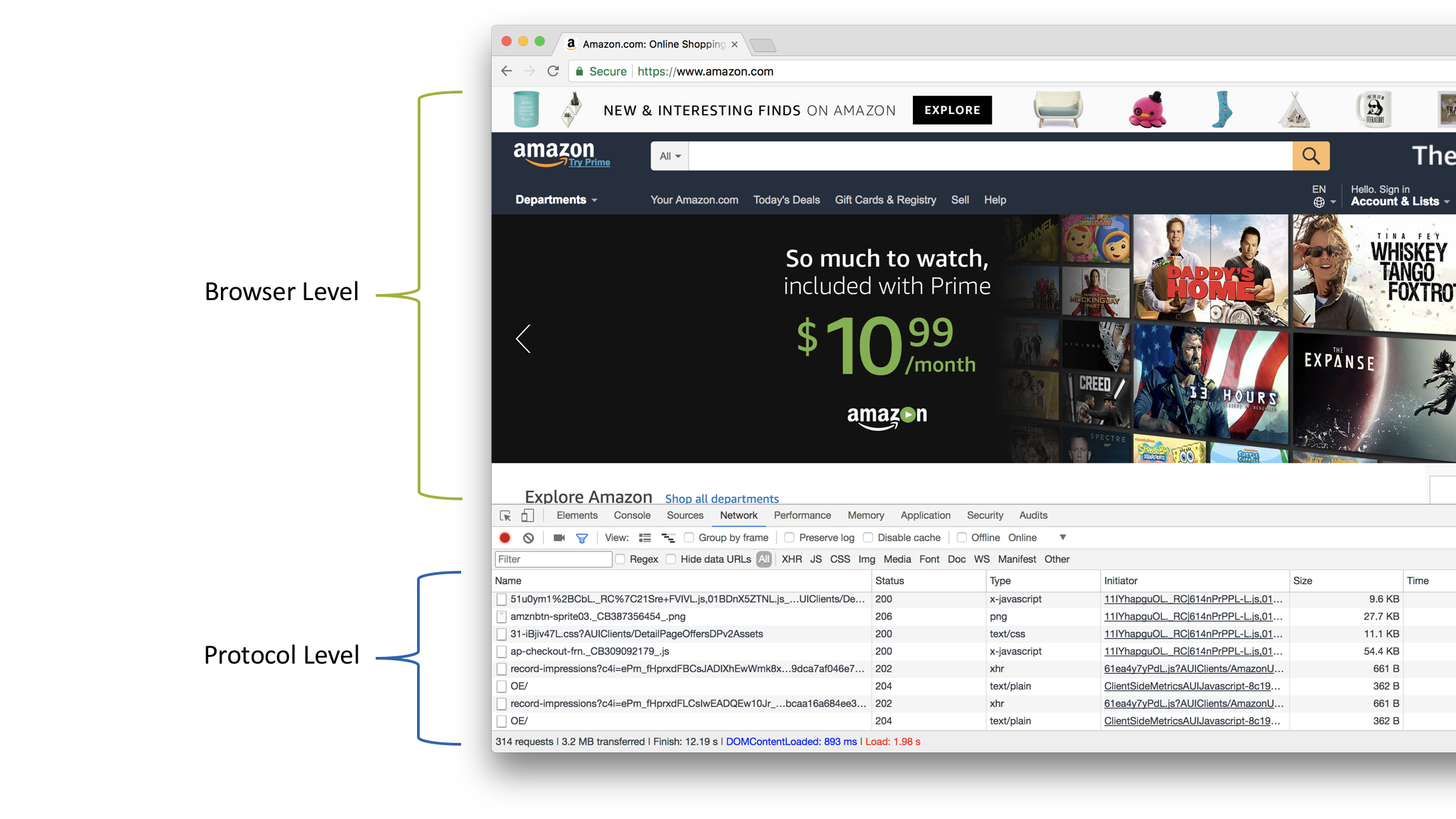Click the green secure padlock icon
Viewport: 1456px width, 819px height.
click(x=579, y=71)
